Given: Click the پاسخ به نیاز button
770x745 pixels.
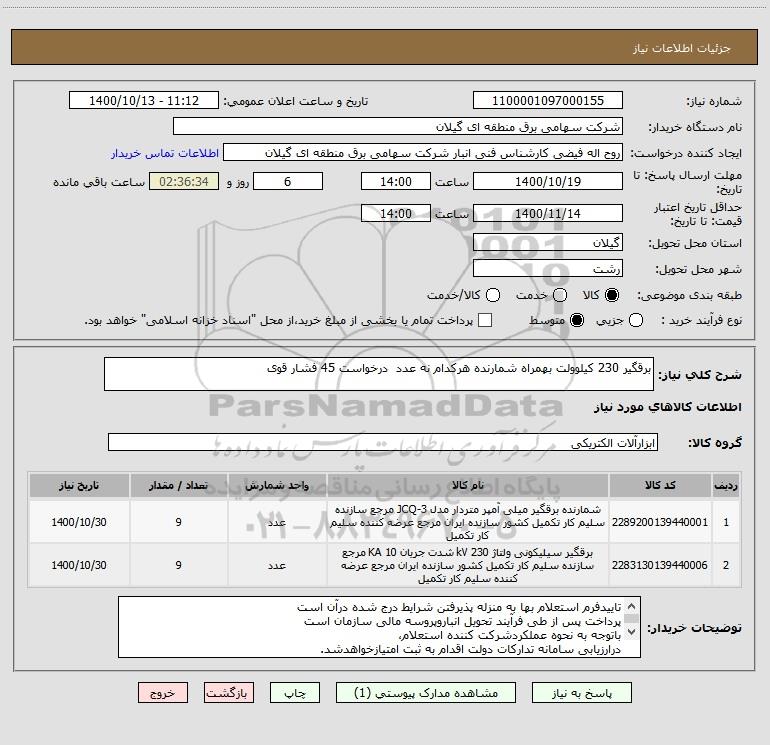Looking at the screenshot, I should click(x=582, y=693).
